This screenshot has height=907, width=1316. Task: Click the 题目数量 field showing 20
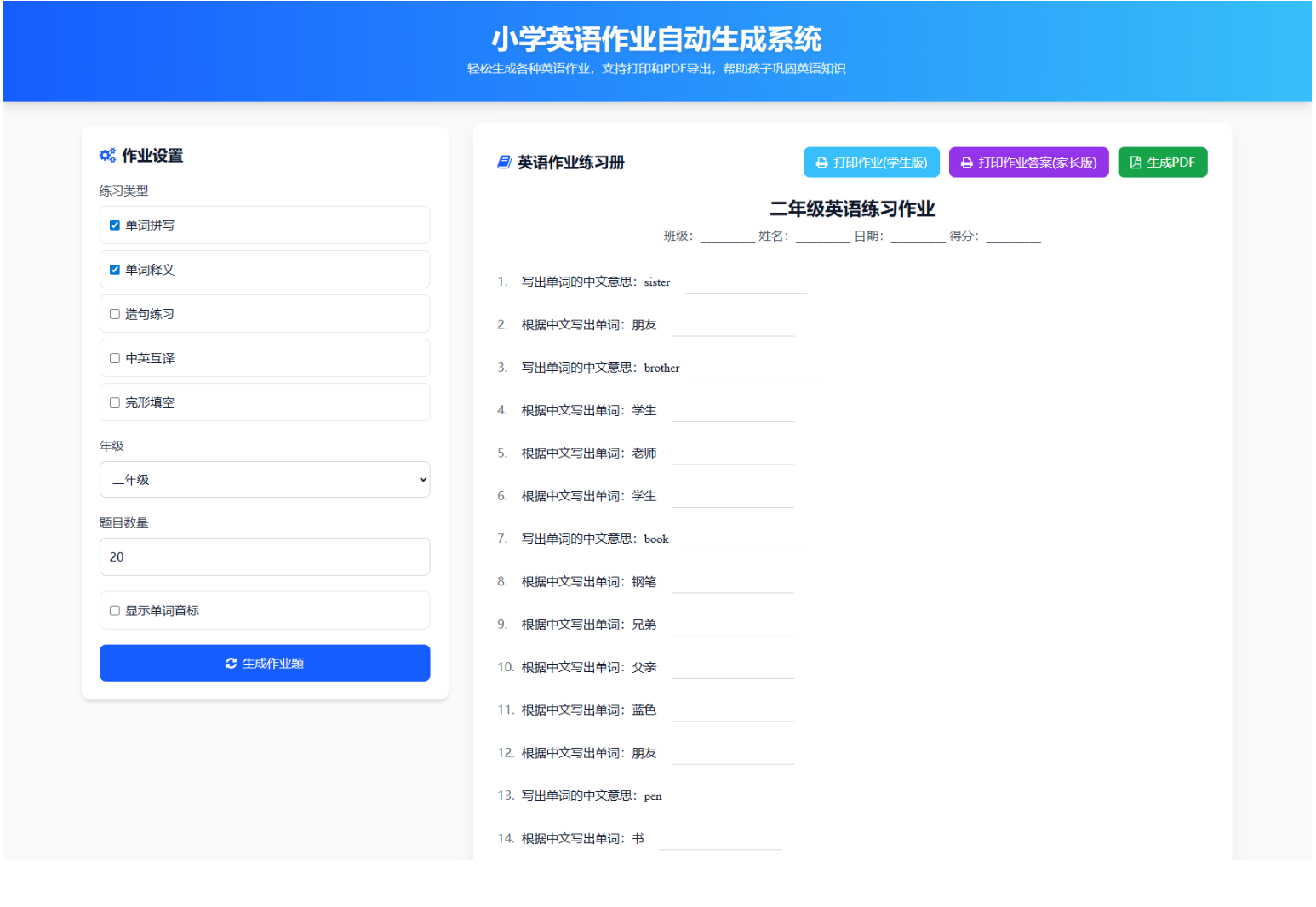click(x=265, y=556)
